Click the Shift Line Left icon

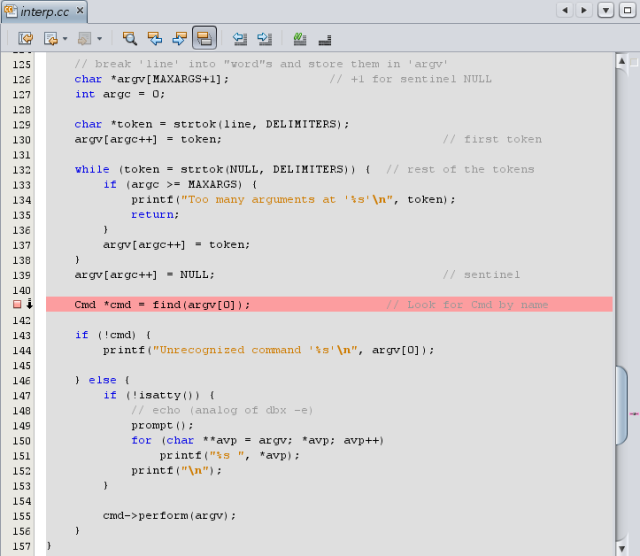tap(240, 39)
